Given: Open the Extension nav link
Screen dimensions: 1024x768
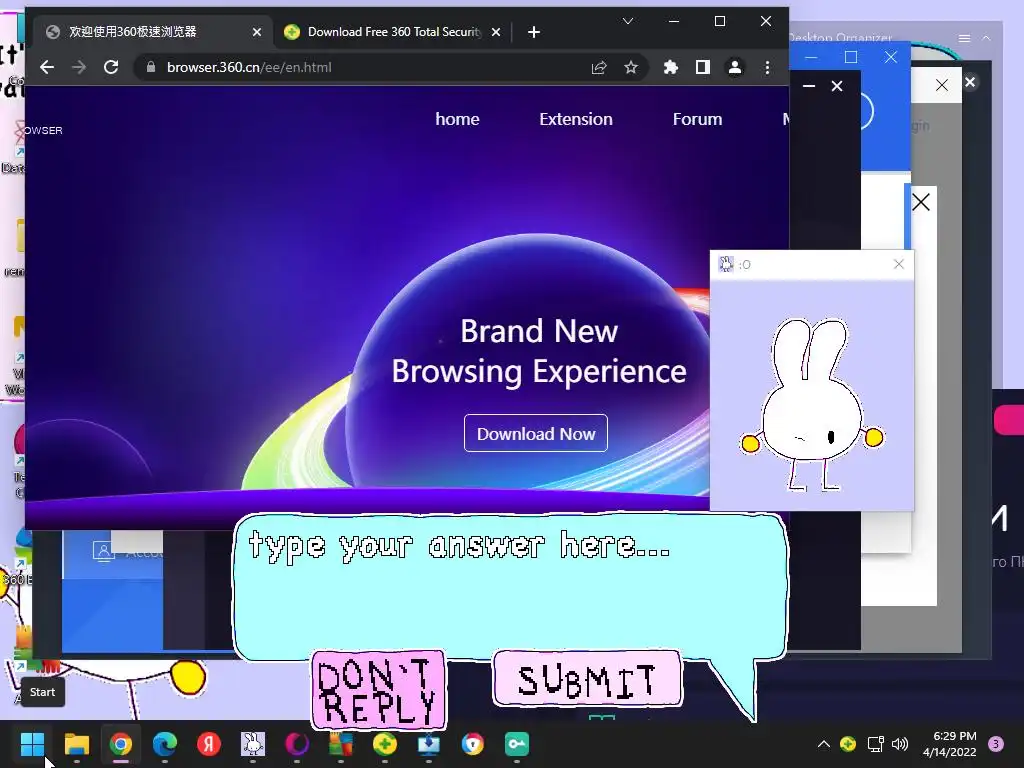Looking at the screenshot, I should (576, 120).
